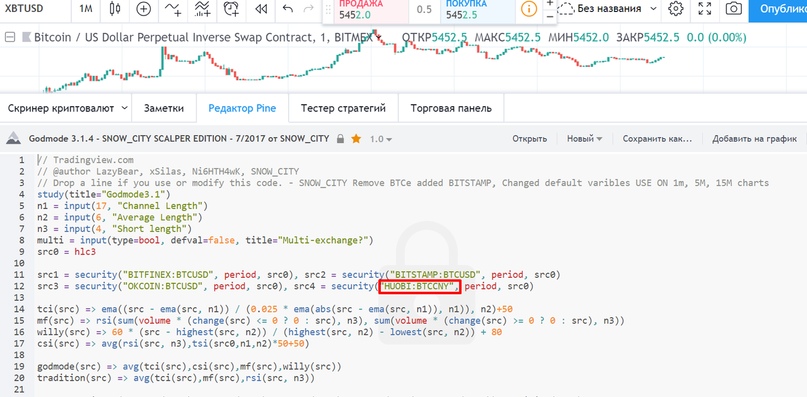Decrease order quantity with minus button
Screen dimensions: 807x397
550,16
